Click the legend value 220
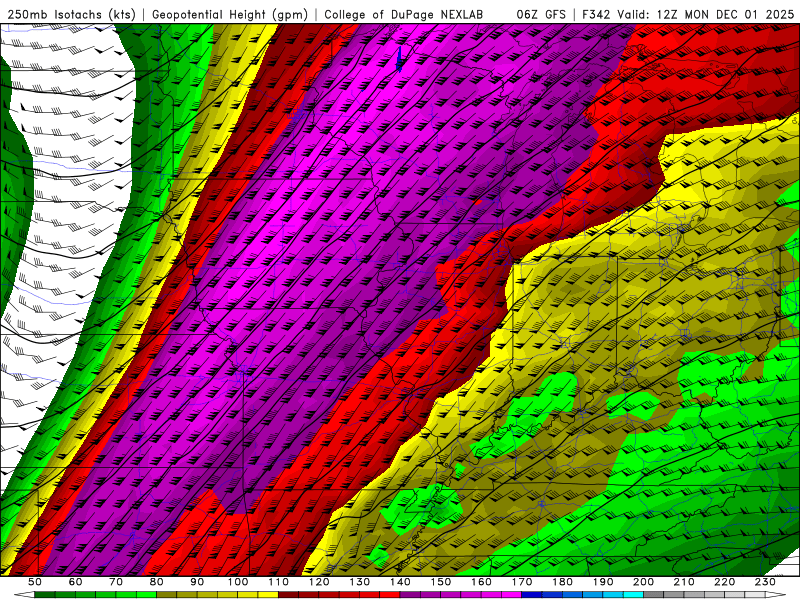 [x=724, y=582]
